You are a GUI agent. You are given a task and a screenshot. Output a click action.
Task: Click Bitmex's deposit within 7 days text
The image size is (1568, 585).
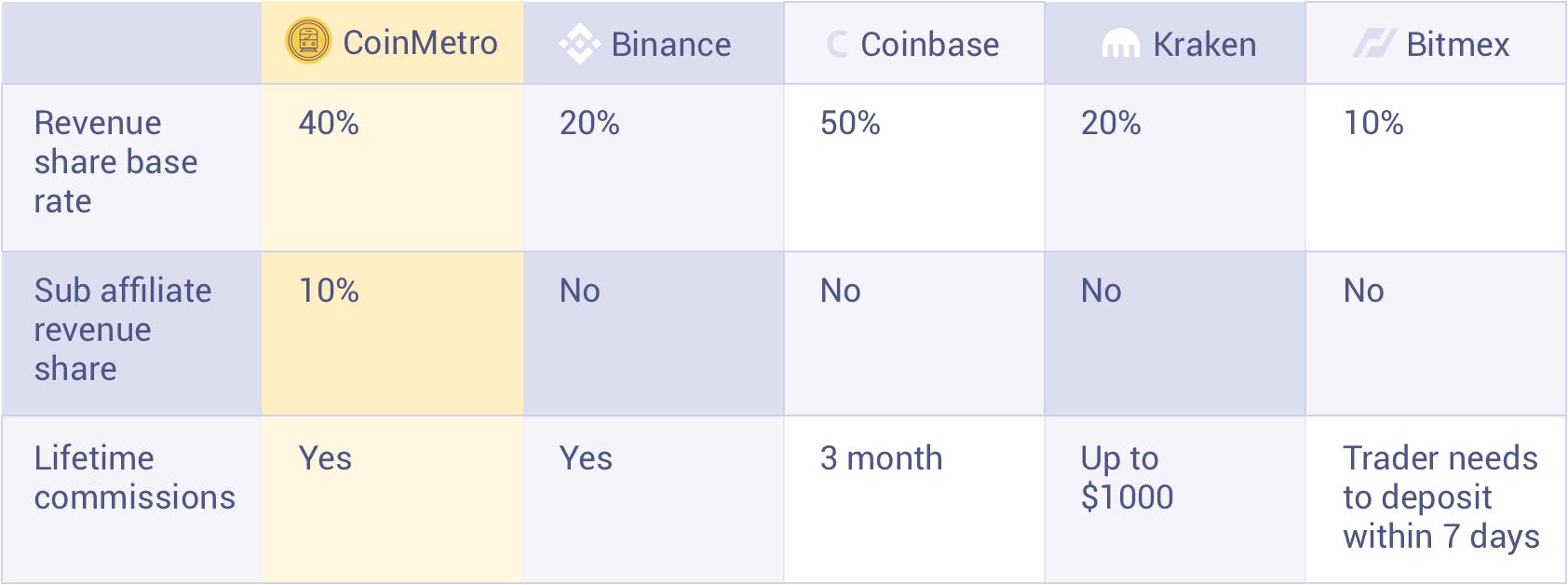pos(1440,497)
